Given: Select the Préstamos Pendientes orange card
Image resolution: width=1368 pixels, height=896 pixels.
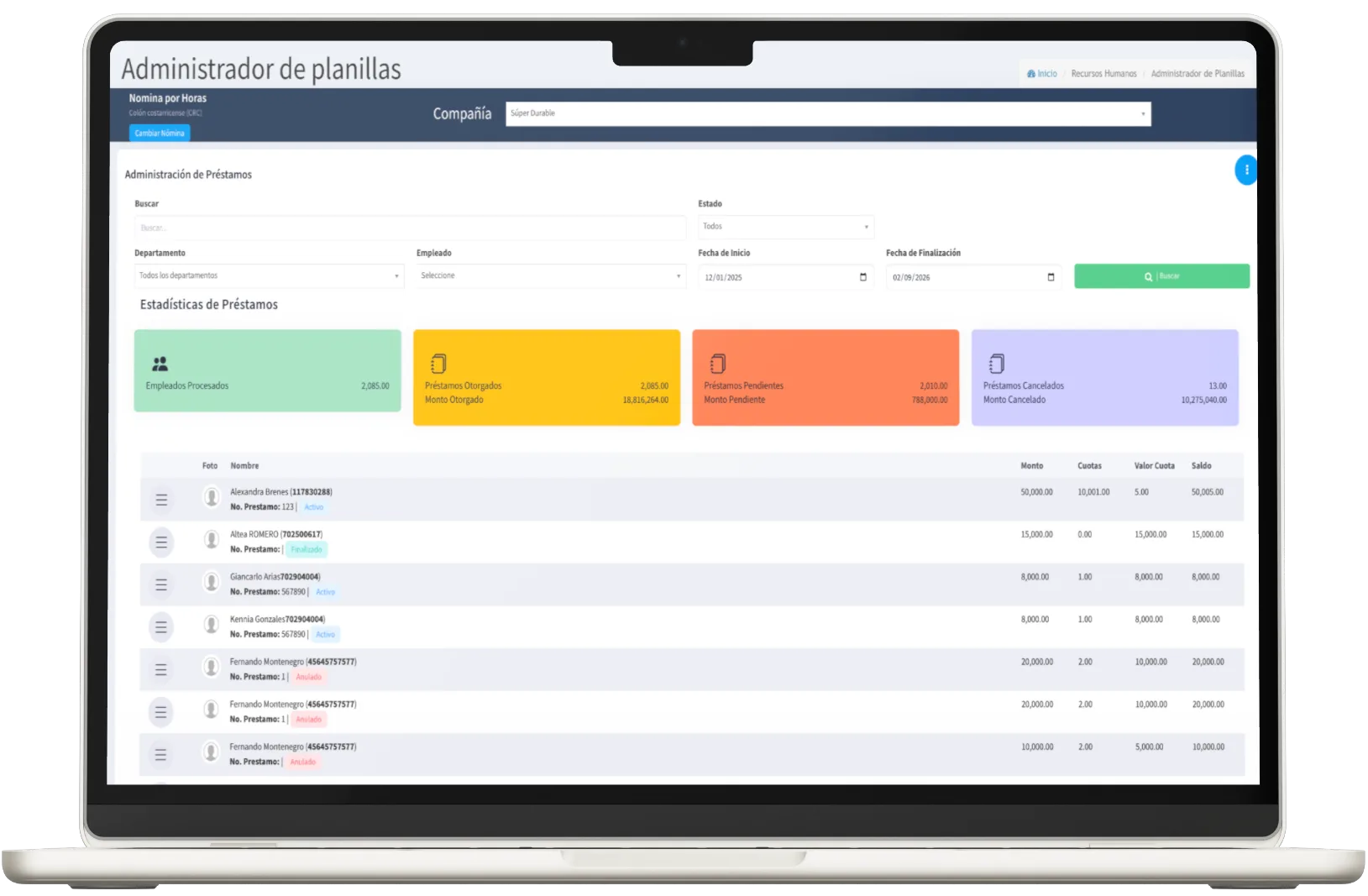Looking at the screenshot, I should (825, 378).
